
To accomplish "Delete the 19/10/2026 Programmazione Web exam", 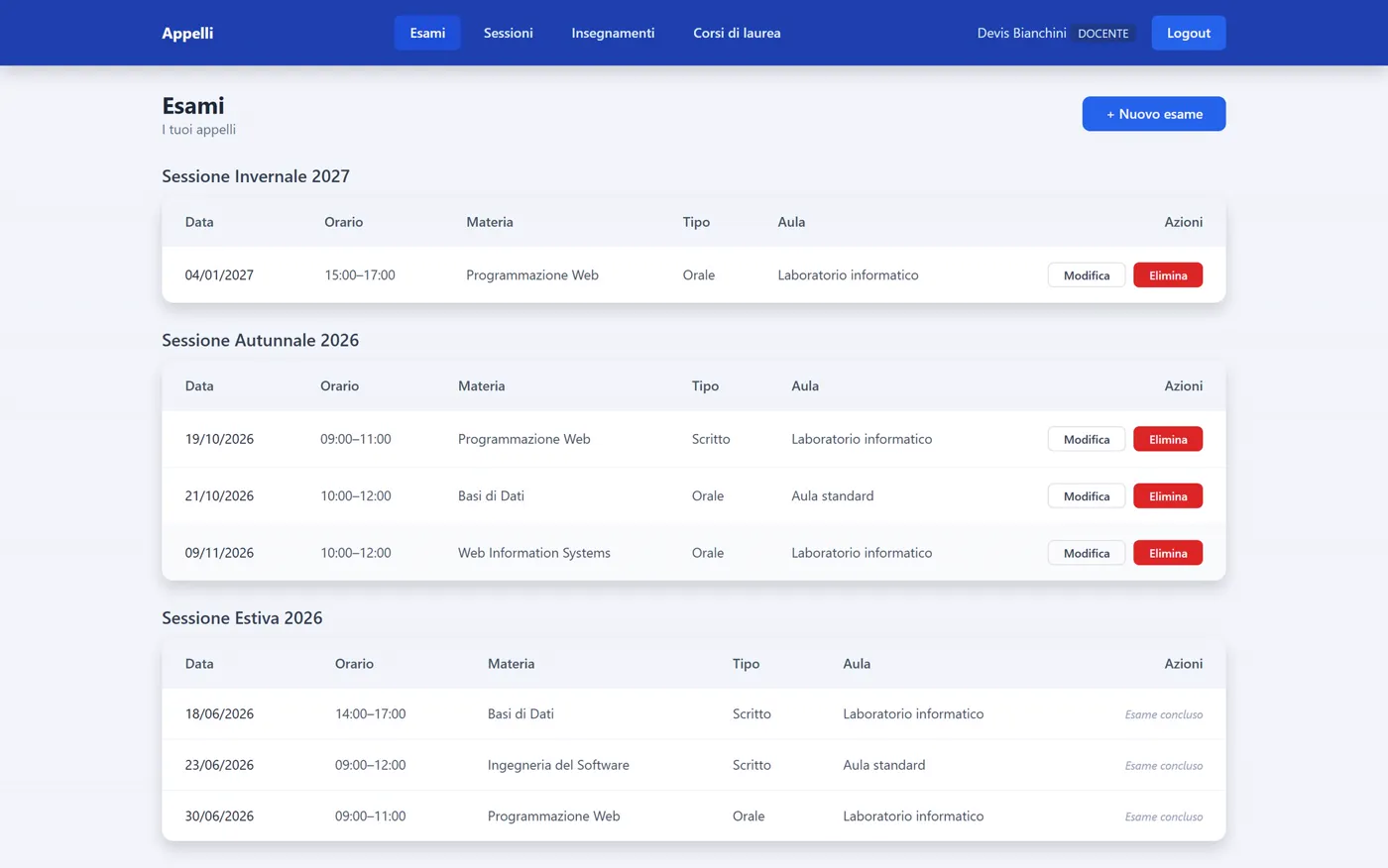I will [1168, 439].
